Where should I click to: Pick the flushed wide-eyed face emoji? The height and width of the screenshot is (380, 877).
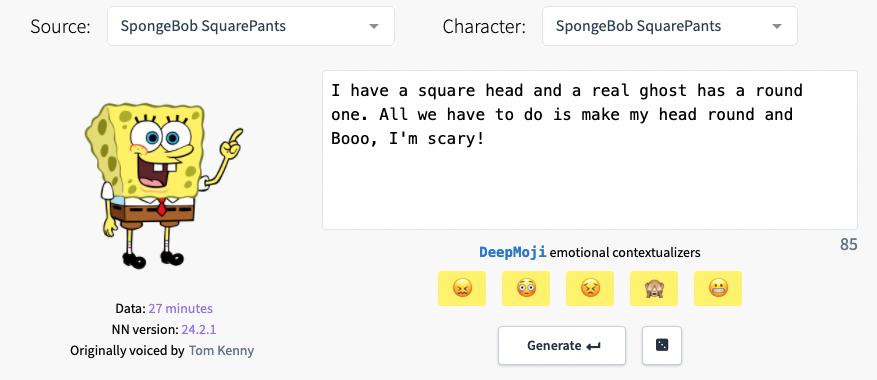tap(526, 289)
